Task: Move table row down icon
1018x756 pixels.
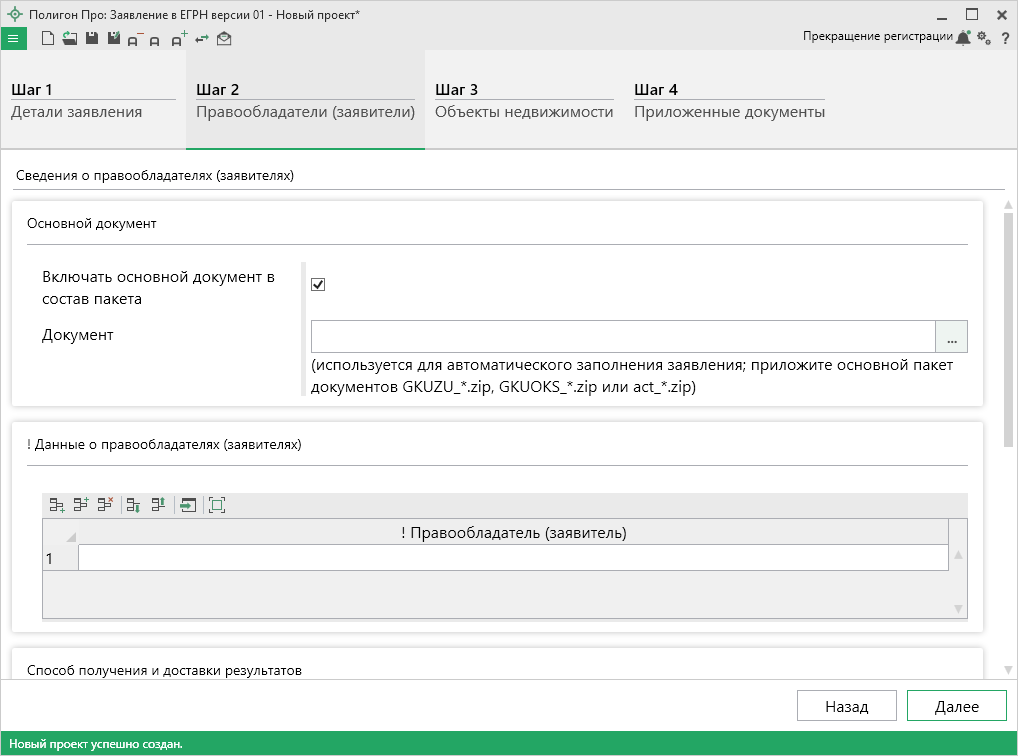Action: click(133, 505)
